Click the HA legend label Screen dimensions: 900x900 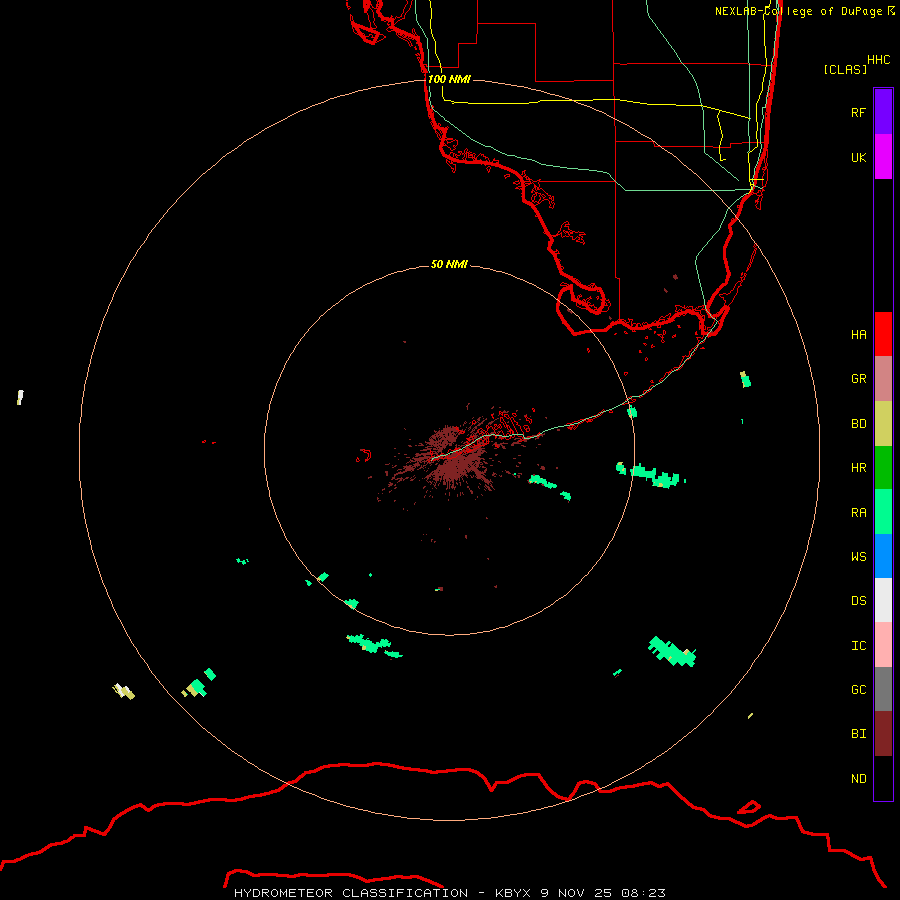pos(858,335)
